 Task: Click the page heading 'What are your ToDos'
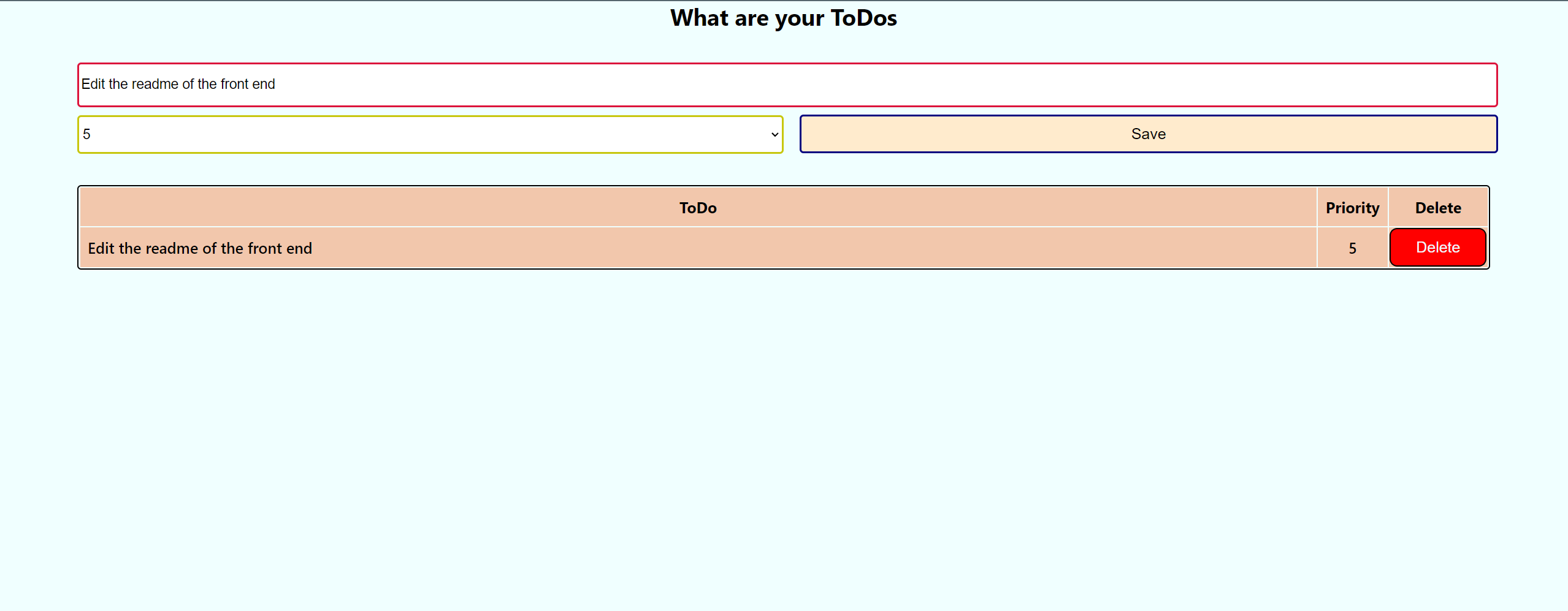coord(783,18)
